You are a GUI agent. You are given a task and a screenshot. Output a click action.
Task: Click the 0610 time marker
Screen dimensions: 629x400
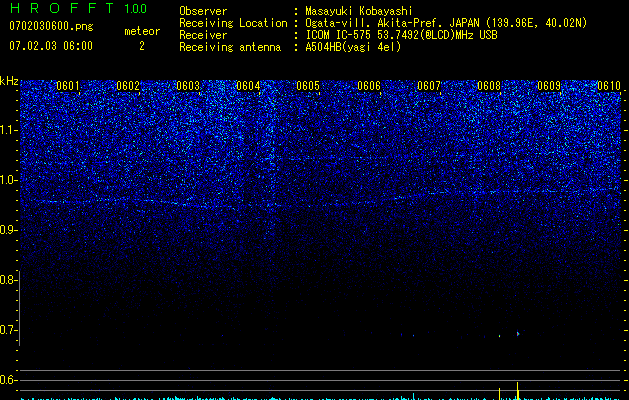pos(609,86)
